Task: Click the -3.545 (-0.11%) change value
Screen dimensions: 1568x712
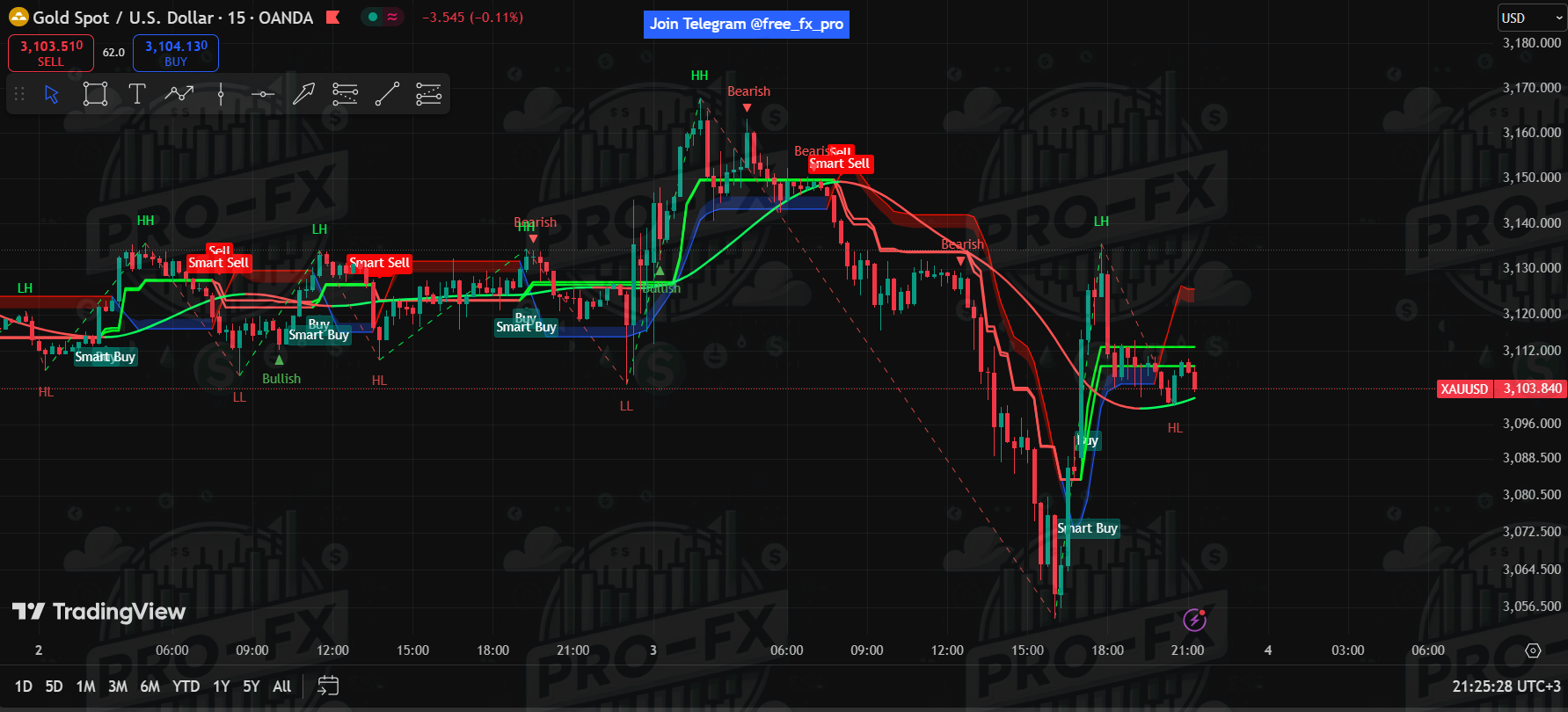Action: tap(472, 17)
